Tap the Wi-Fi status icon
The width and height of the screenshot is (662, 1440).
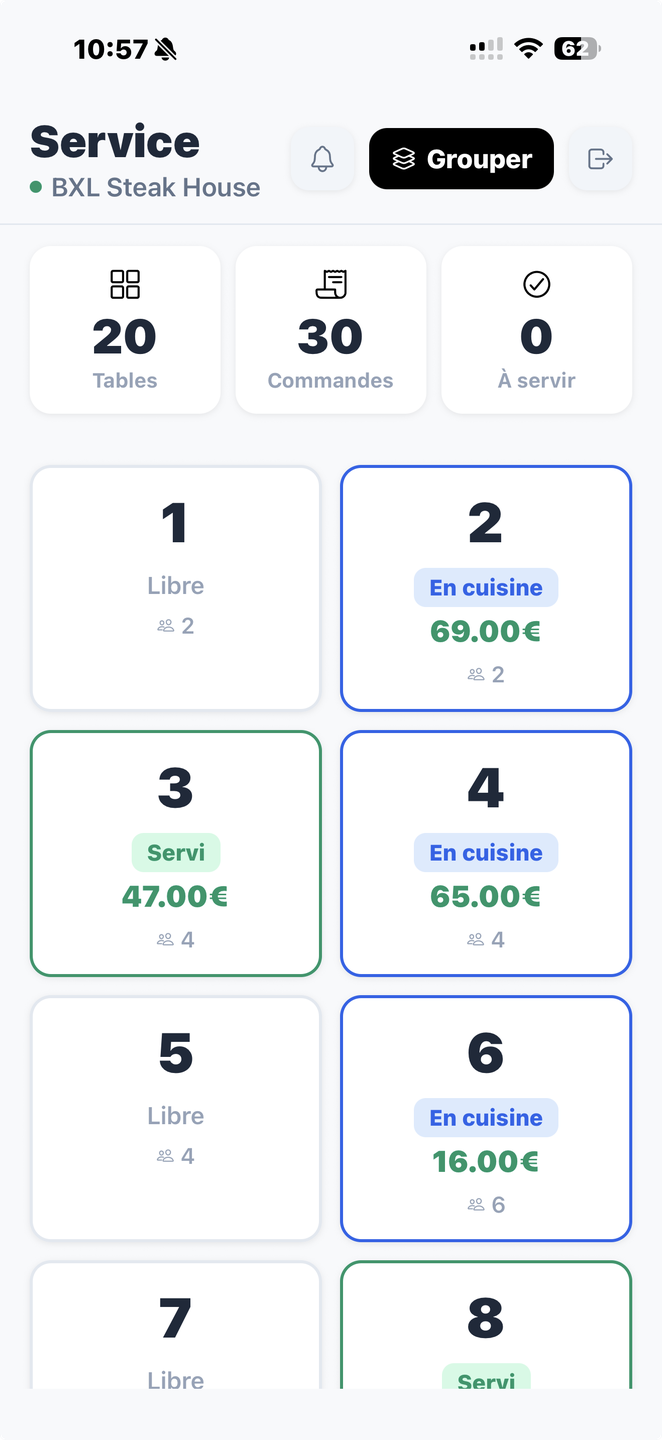click(x=528, y=48)
